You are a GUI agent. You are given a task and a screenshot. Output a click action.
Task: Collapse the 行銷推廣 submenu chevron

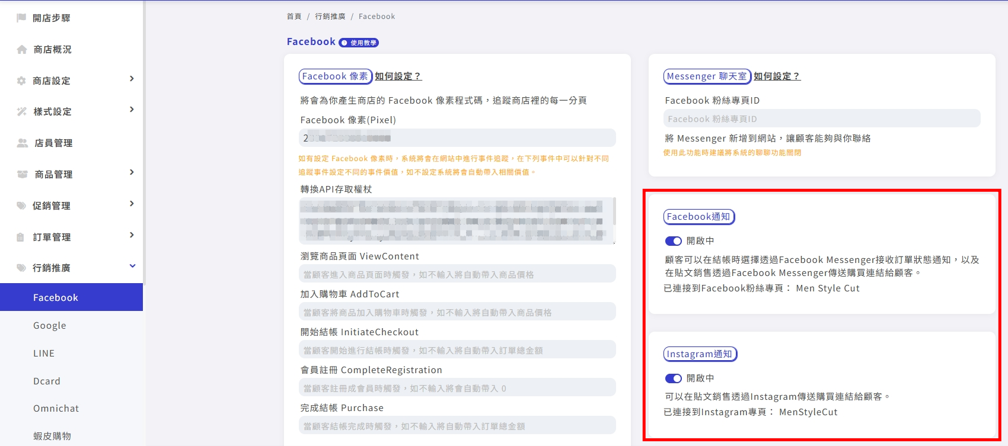point(132,266)
